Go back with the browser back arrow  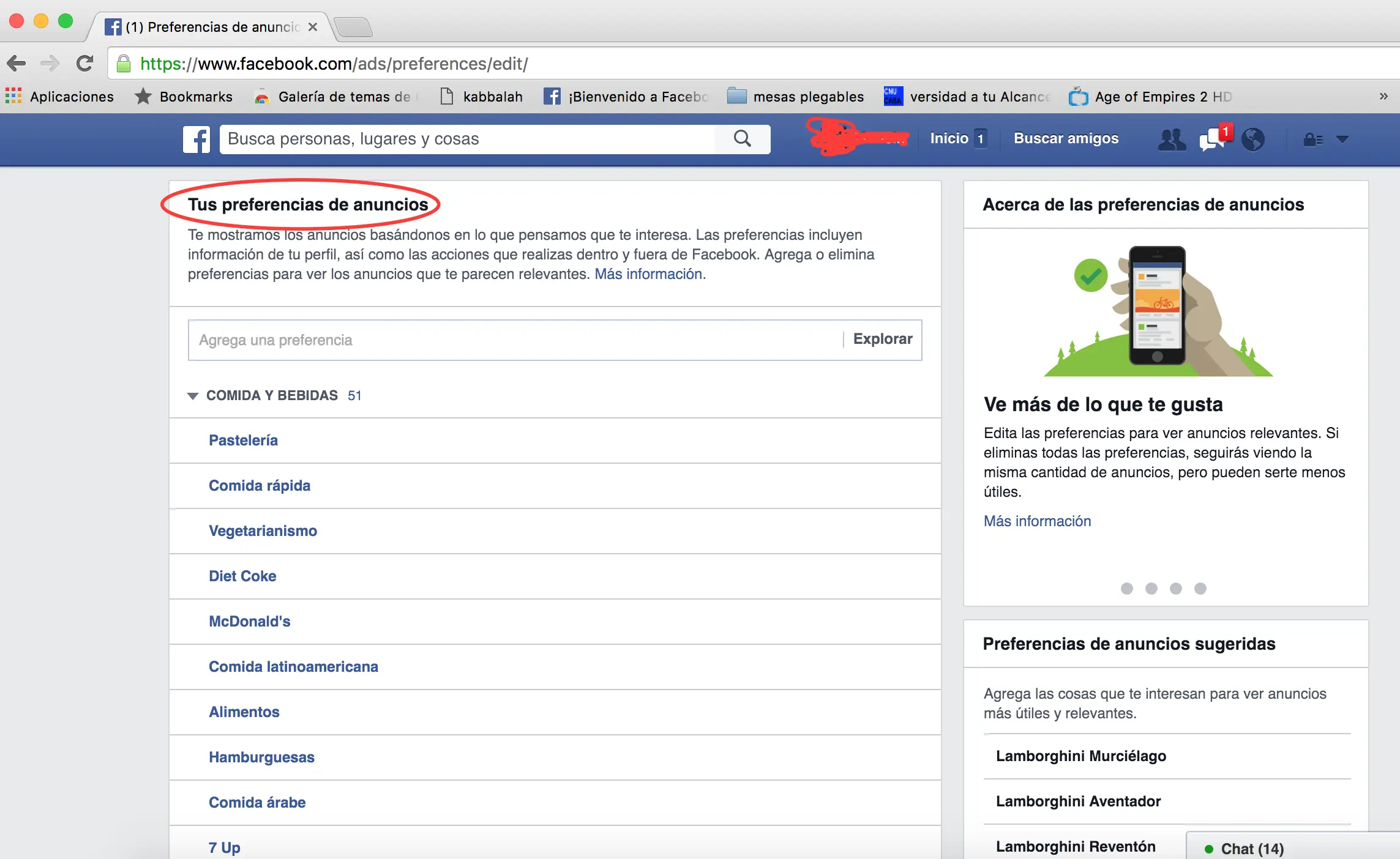(x=17, y=64)
